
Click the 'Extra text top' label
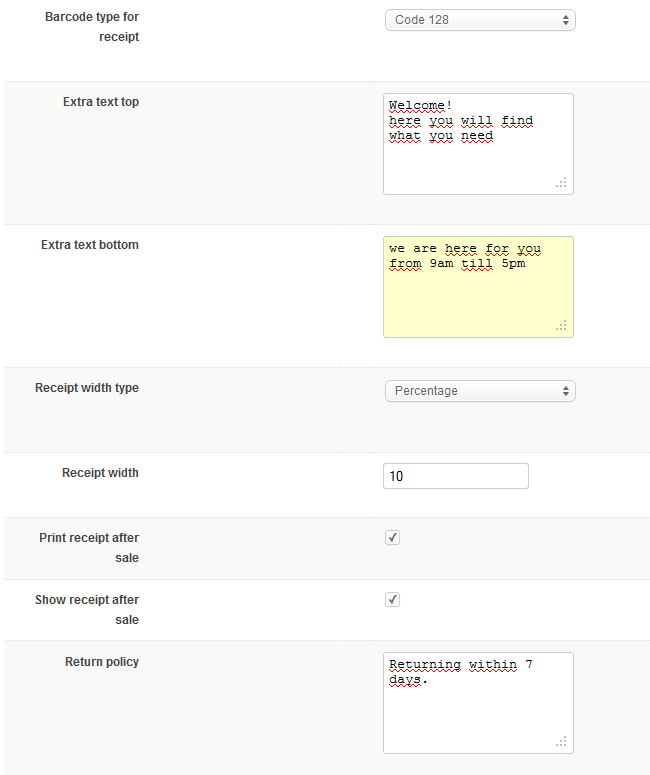coord(101,102)
